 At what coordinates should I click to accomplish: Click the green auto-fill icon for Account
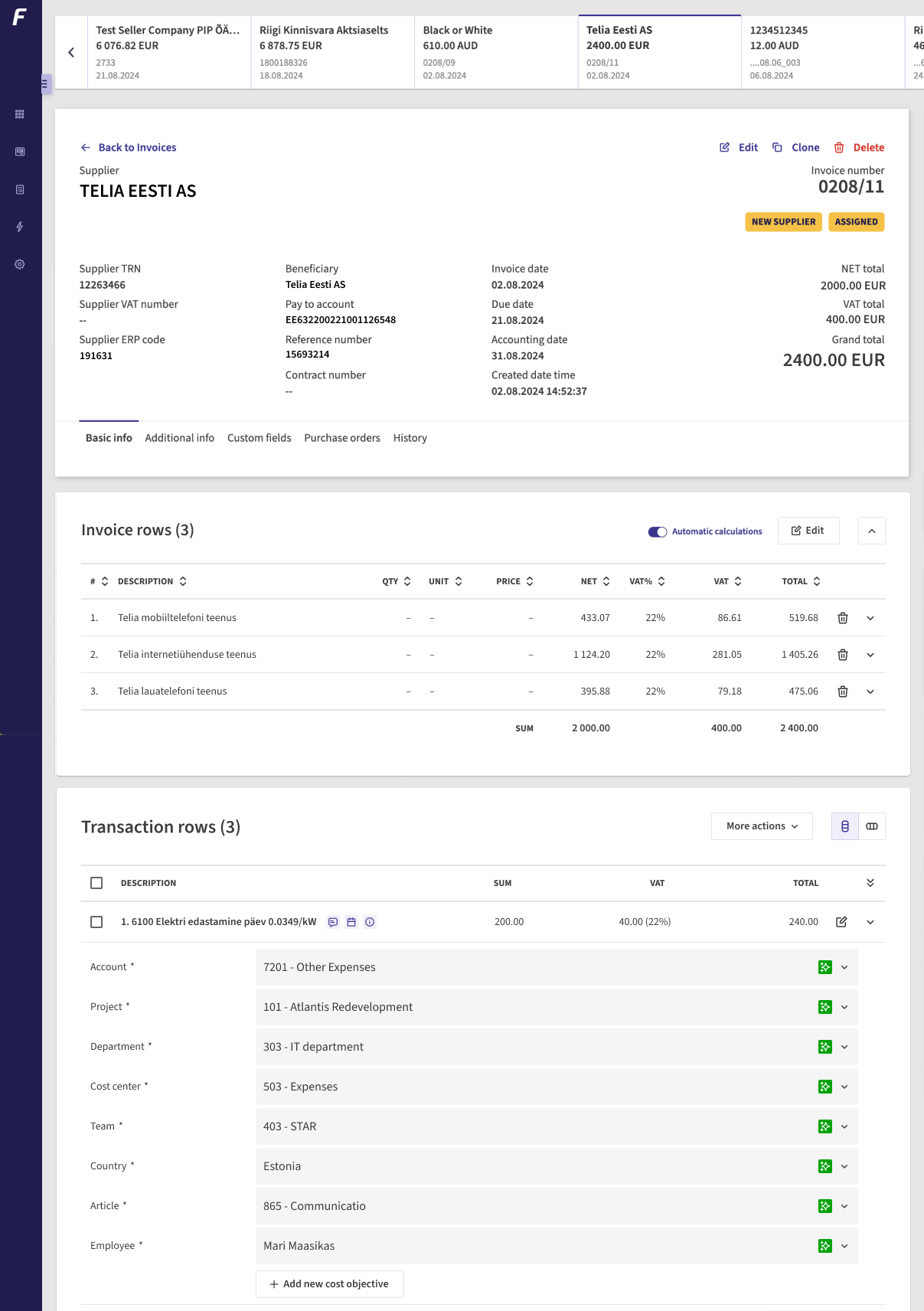(x=825, y=967)
